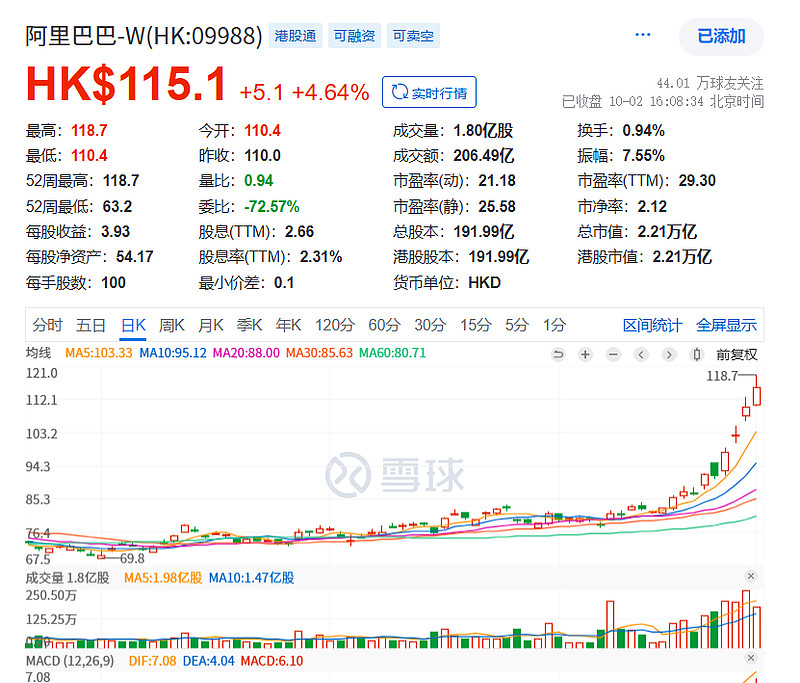Click the MA10:95.12 legend label
This screenshot has height=683, width=800.
(x=173, y=353)
